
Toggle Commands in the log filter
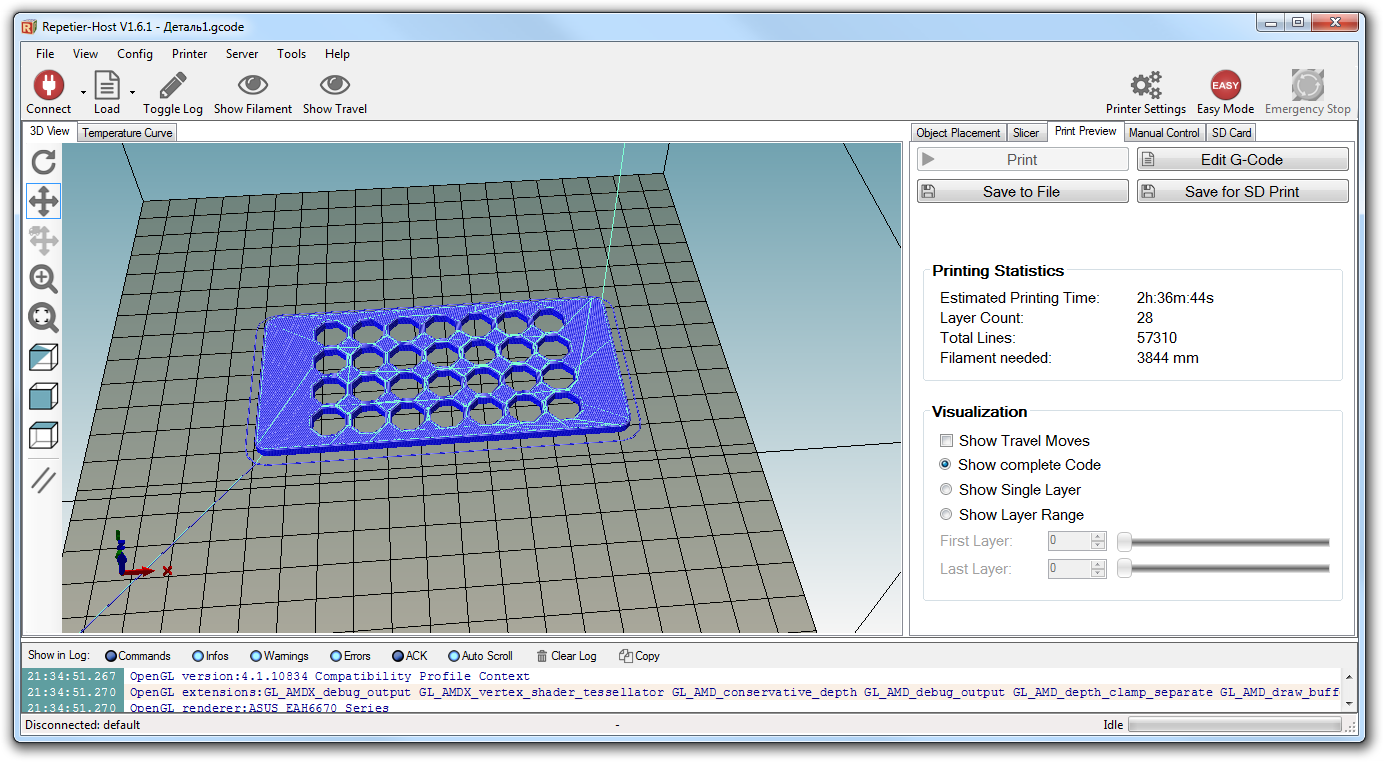coord(137,656)
